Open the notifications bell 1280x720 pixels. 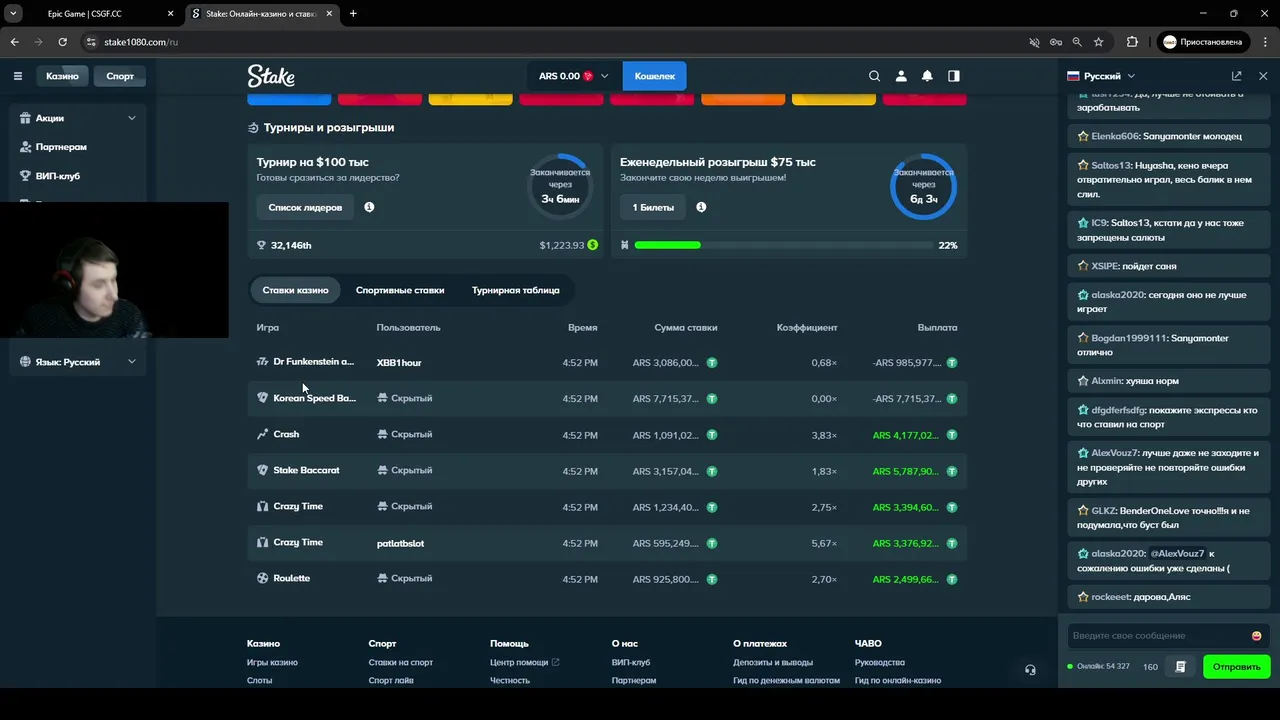927,76
